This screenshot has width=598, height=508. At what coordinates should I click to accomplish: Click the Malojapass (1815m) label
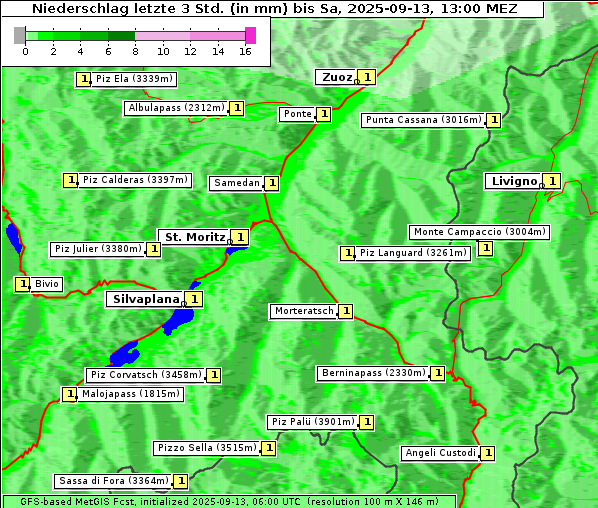131,394
